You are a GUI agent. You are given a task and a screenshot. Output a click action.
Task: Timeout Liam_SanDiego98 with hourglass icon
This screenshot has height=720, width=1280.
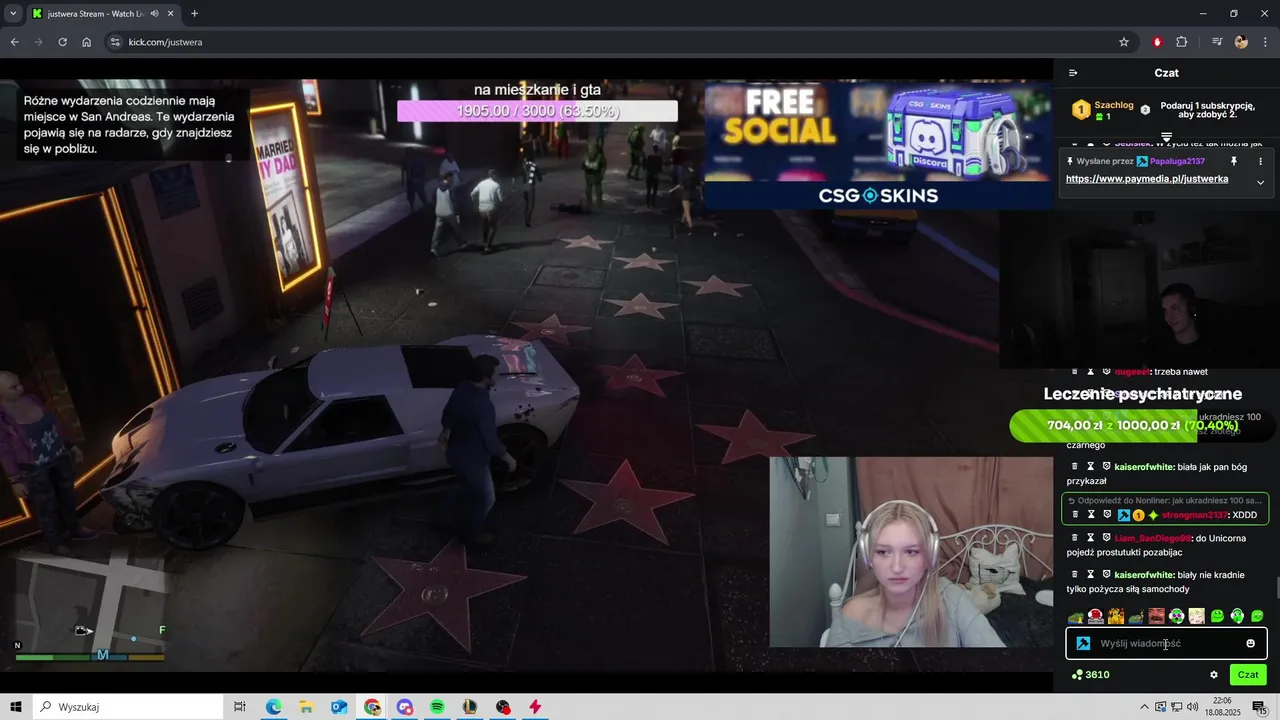1091,538
